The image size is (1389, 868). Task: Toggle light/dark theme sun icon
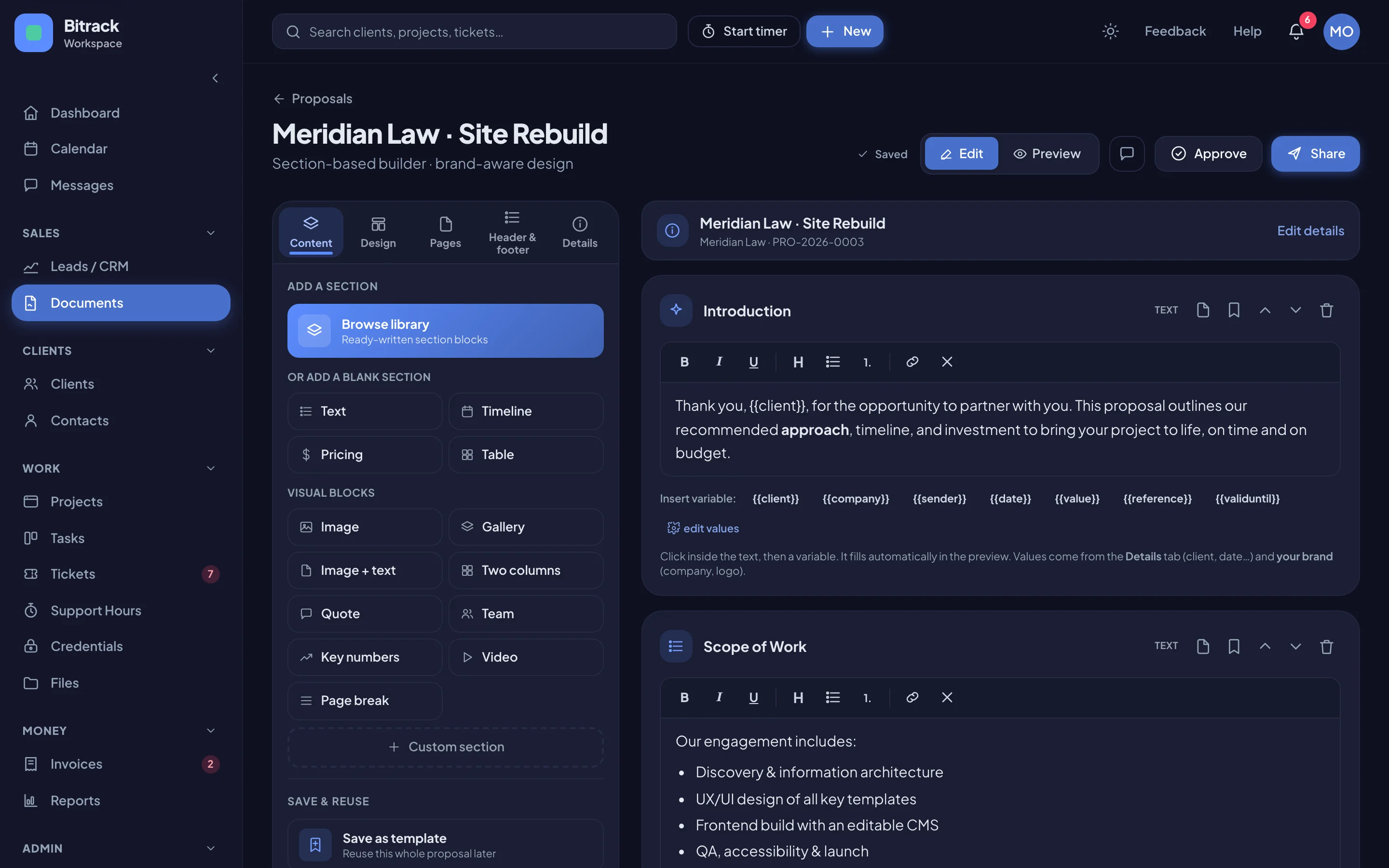click(1111, 31)
